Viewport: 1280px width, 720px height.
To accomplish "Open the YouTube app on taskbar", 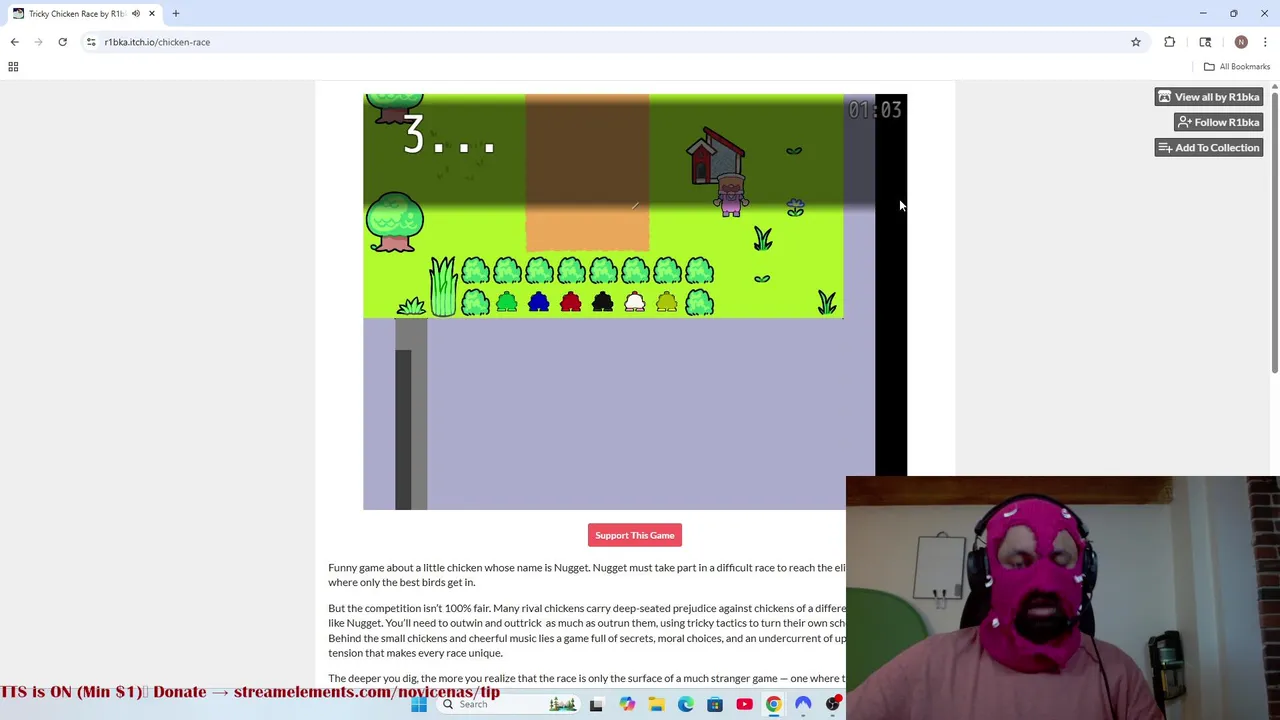I will click(744, 704).
